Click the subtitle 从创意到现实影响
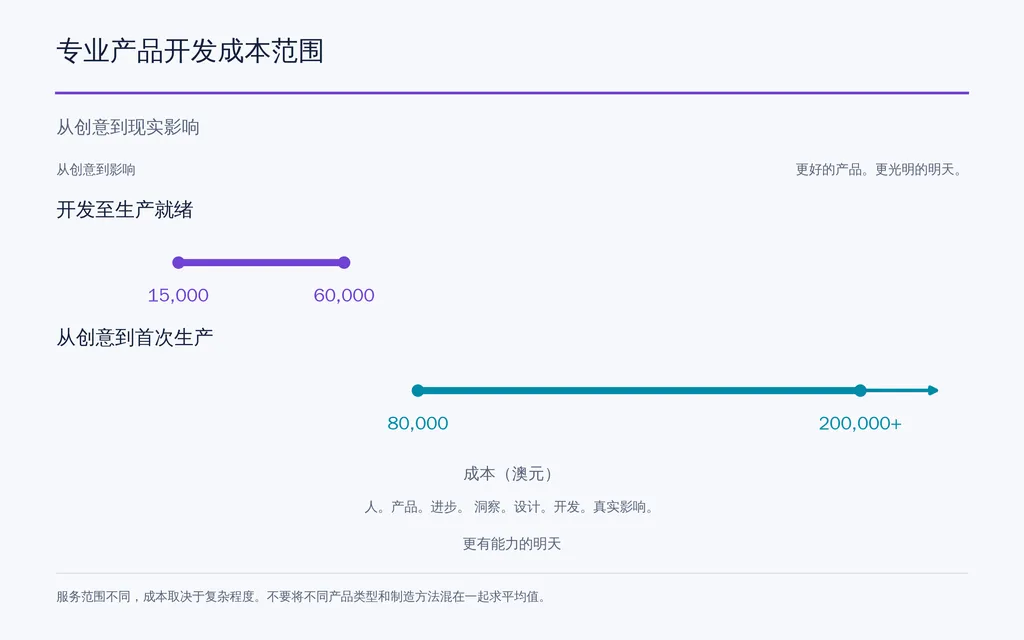Image resolution: width=1024 pixels, height=640 pixels. (128, 127)
